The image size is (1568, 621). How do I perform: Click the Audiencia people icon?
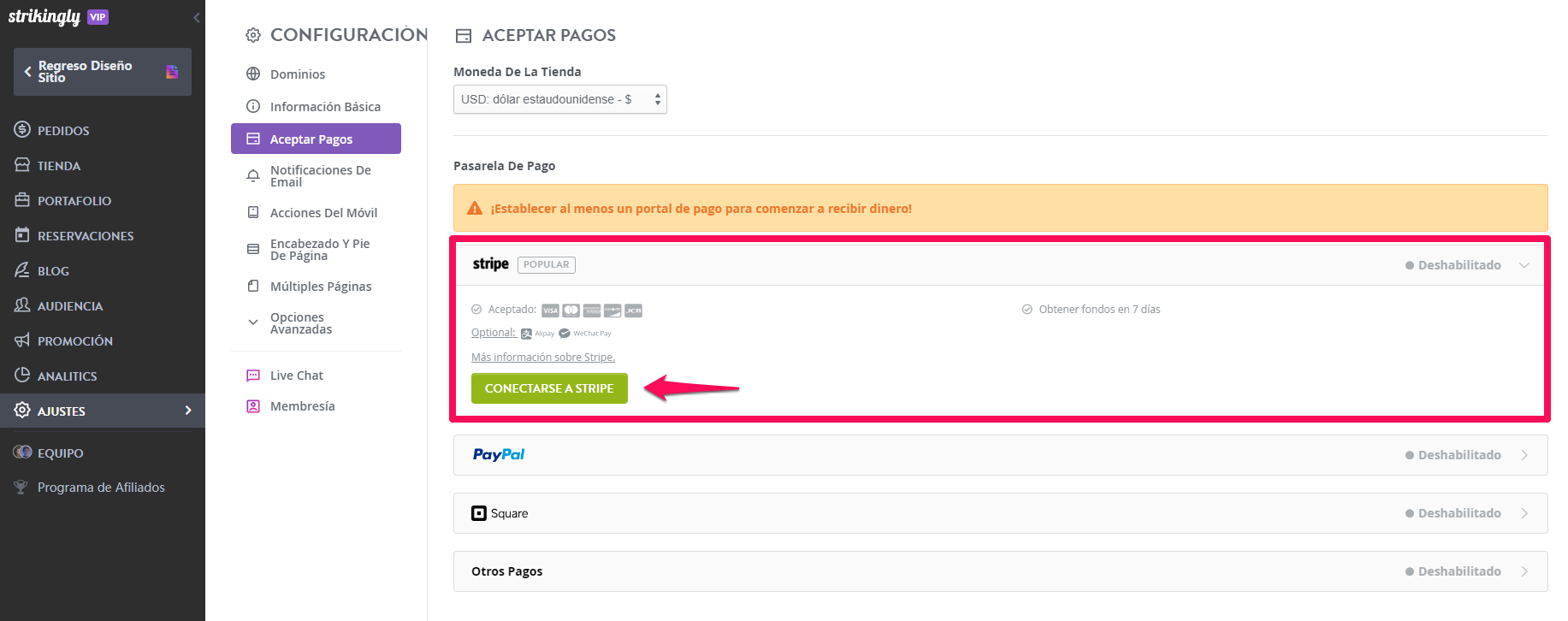22,305
